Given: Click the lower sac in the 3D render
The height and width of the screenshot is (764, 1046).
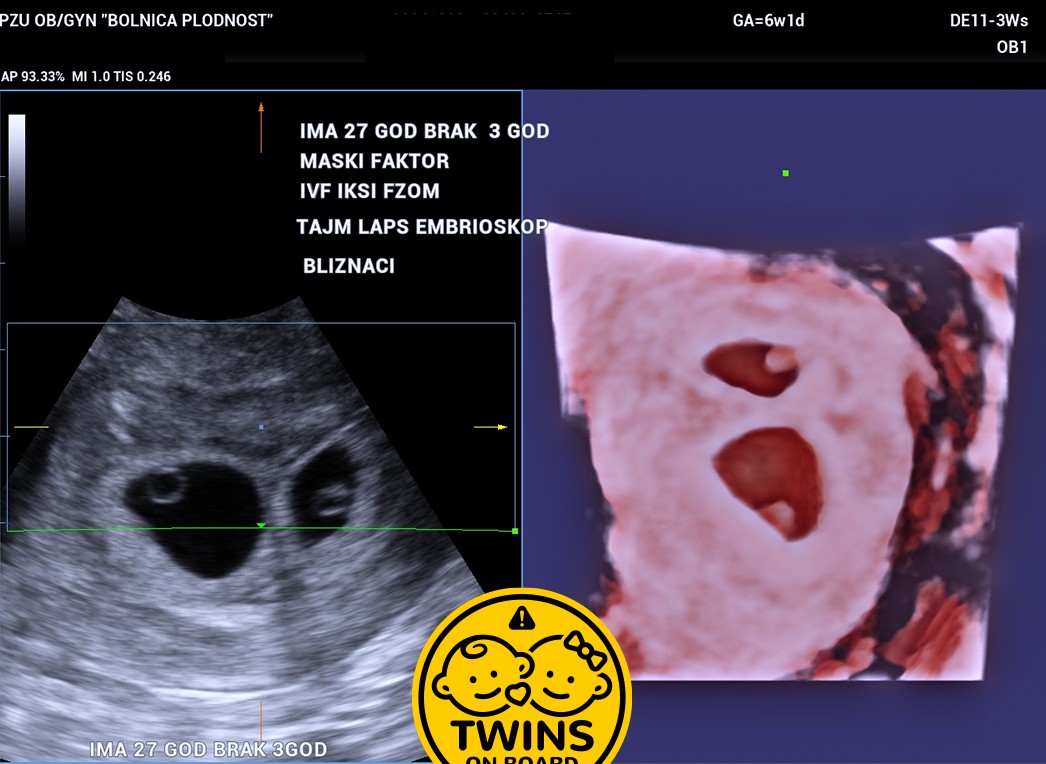Looking at the screenshot, I should pos(770,482).
